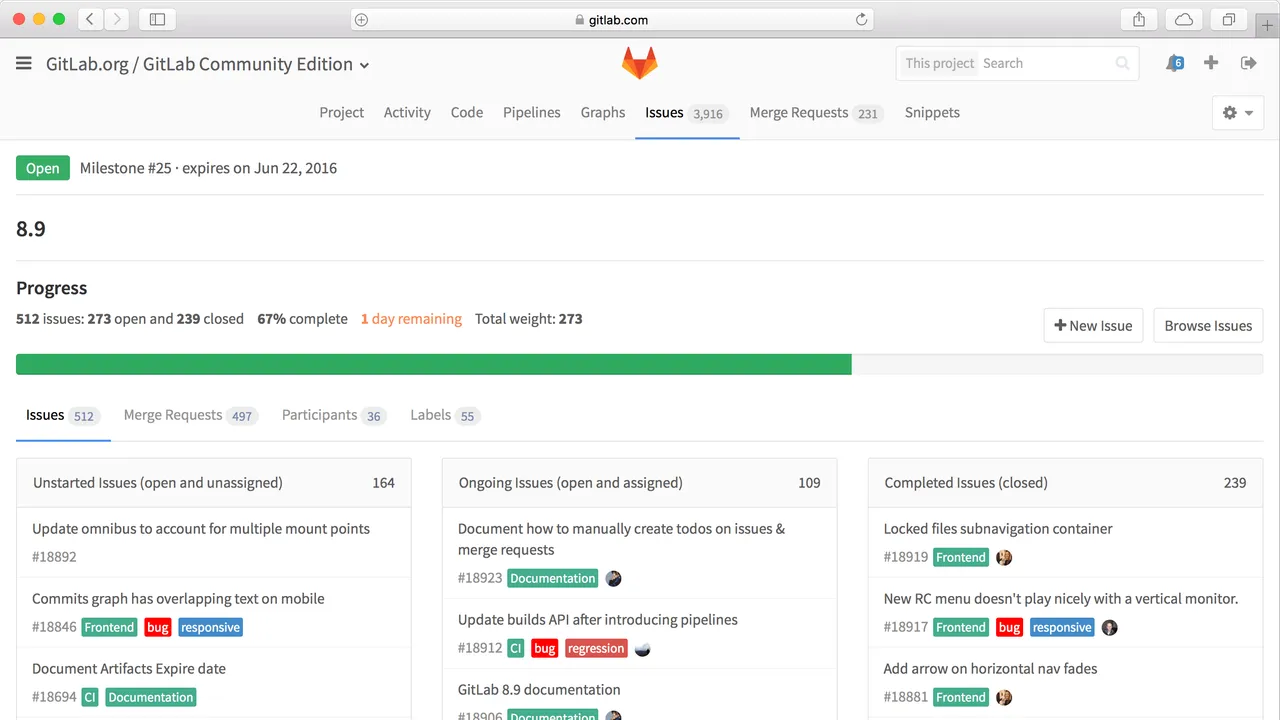Go forward with Safari forward arrow

pyautogui.click(x=117, y=19)
